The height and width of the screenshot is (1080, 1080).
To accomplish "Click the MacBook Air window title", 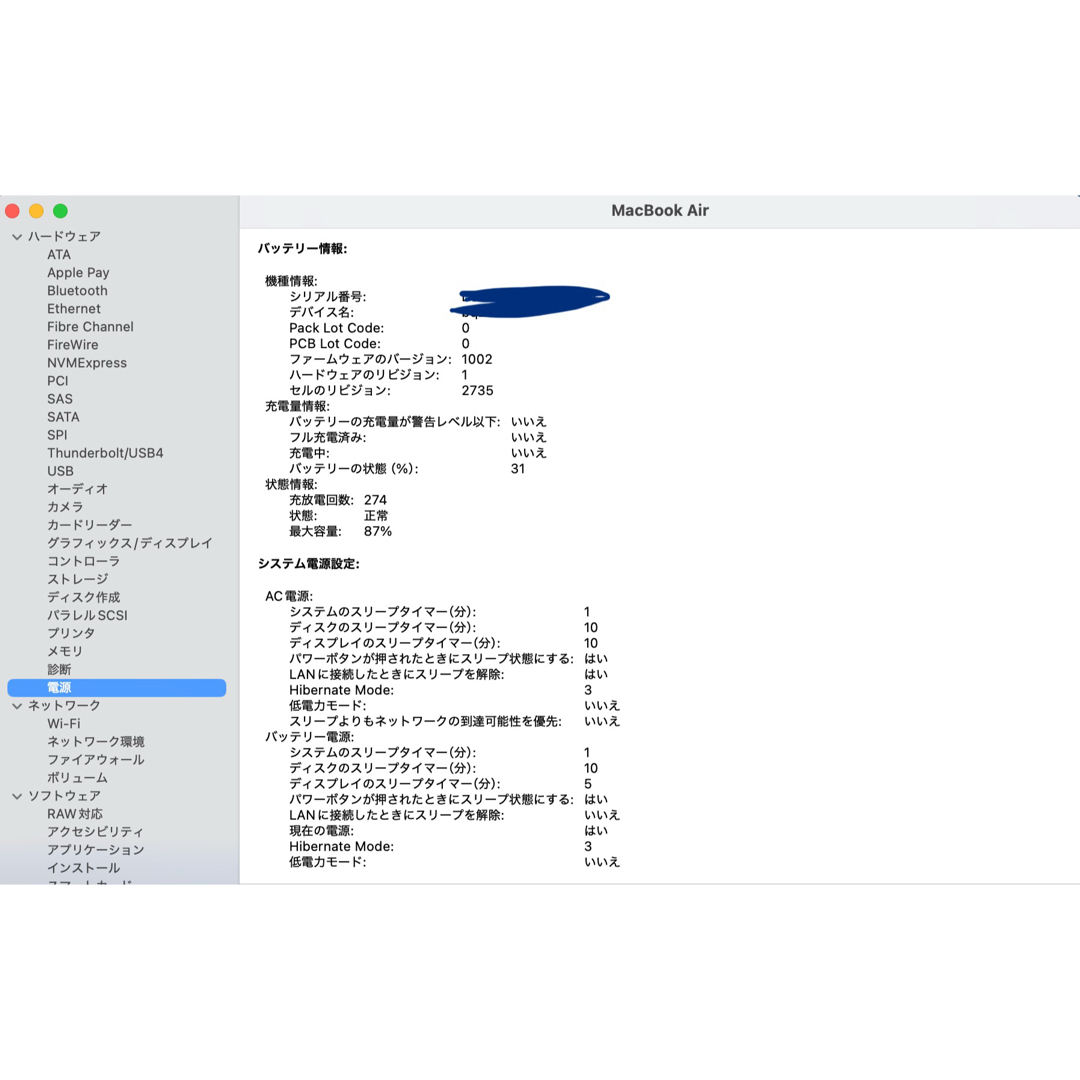I will (660, 211).
